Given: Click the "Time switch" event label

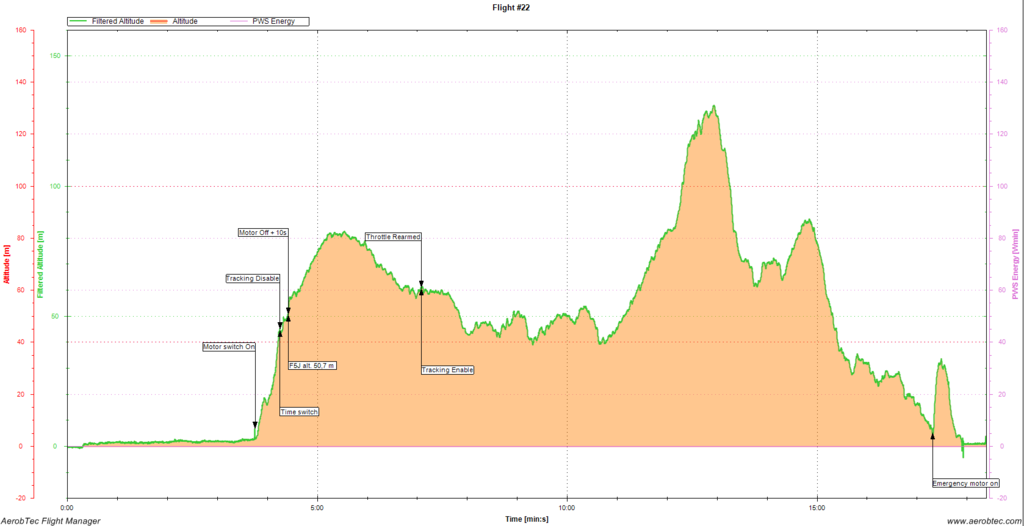Looking at the screenshot, I should coord(299,412).
